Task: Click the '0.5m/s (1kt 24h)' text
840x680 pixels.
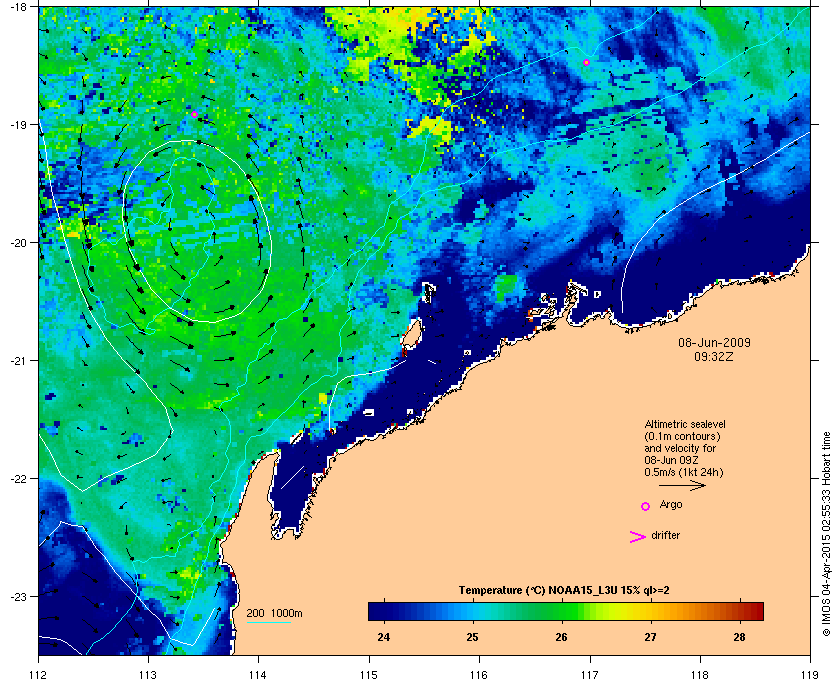Action: (684, 473)
